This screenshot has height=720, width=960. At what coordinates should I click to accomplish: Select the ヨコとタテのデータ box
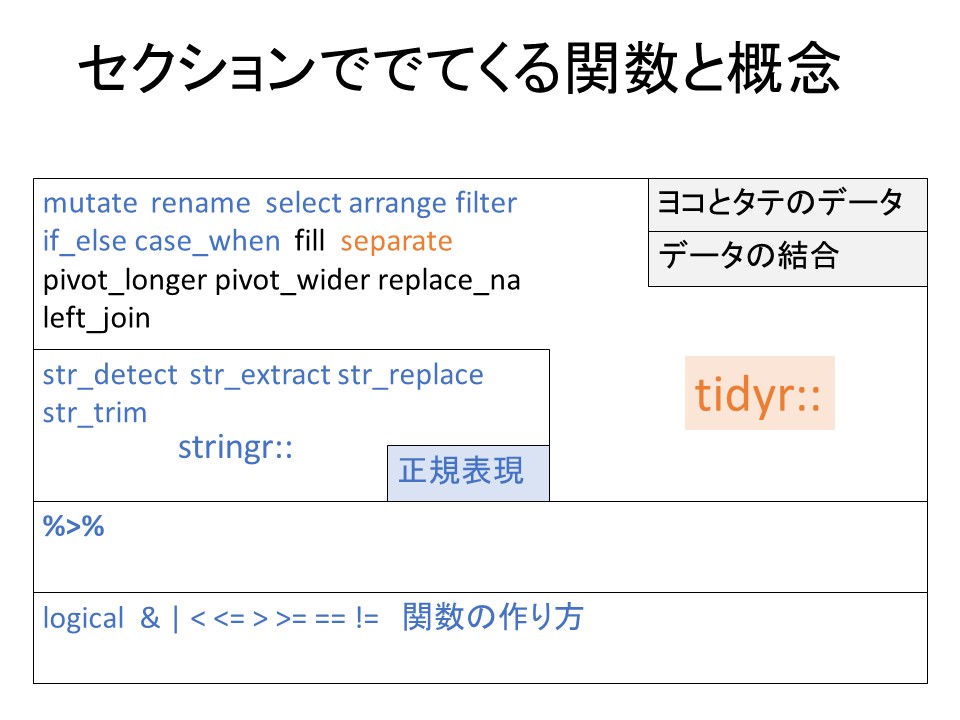pyautogui.click(x=787, y=204)
